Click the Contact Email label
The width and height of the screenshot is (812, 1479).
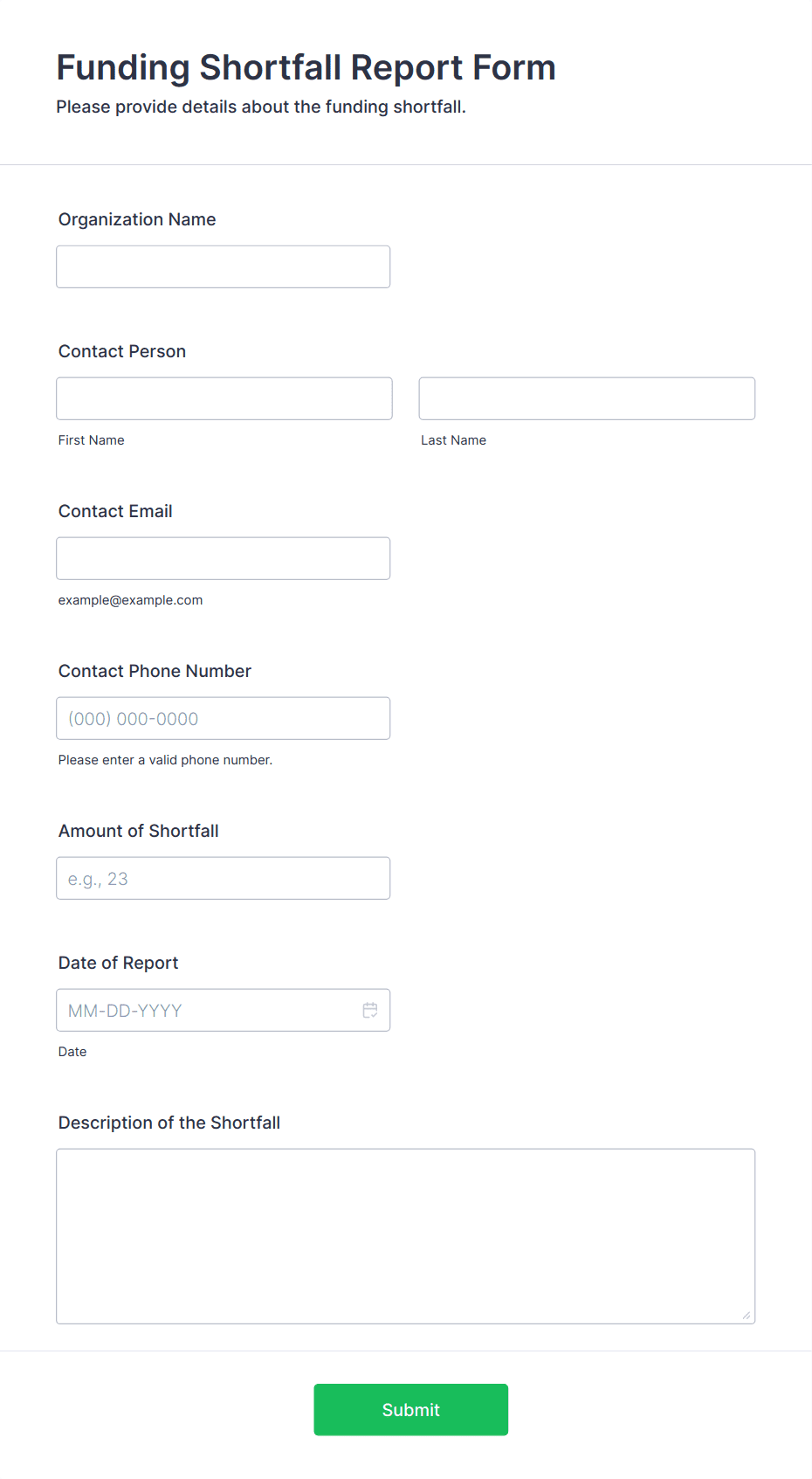115,511
